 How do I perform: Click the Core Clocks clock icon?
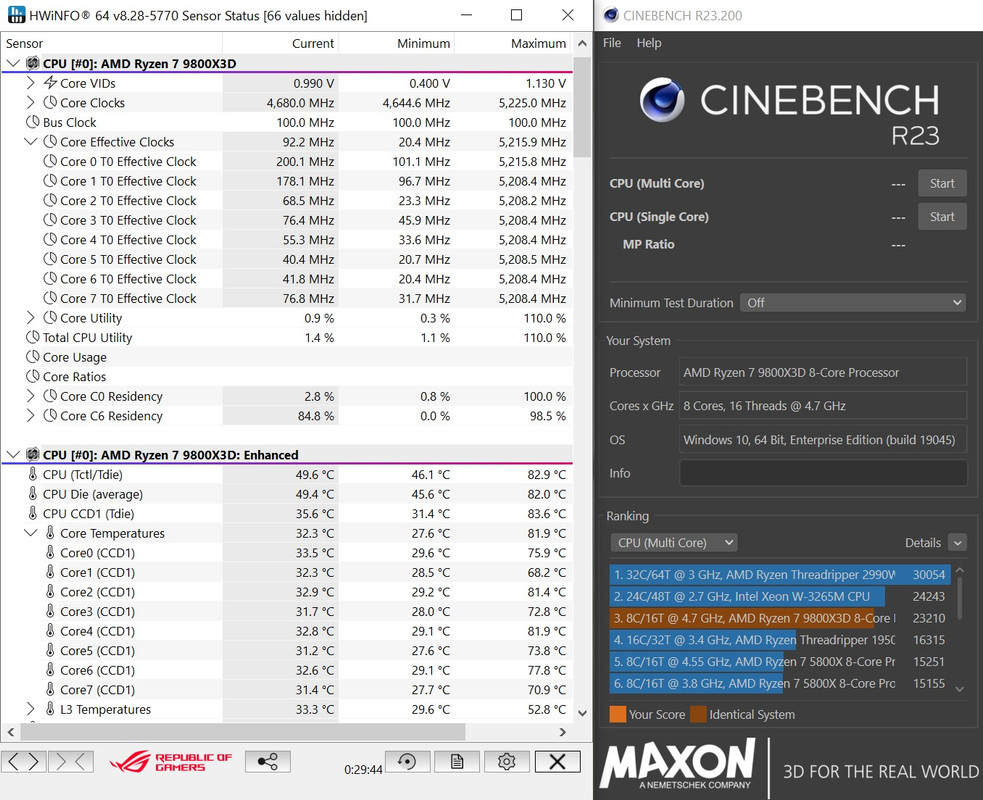pyautogui.click(x=50, y=102)
